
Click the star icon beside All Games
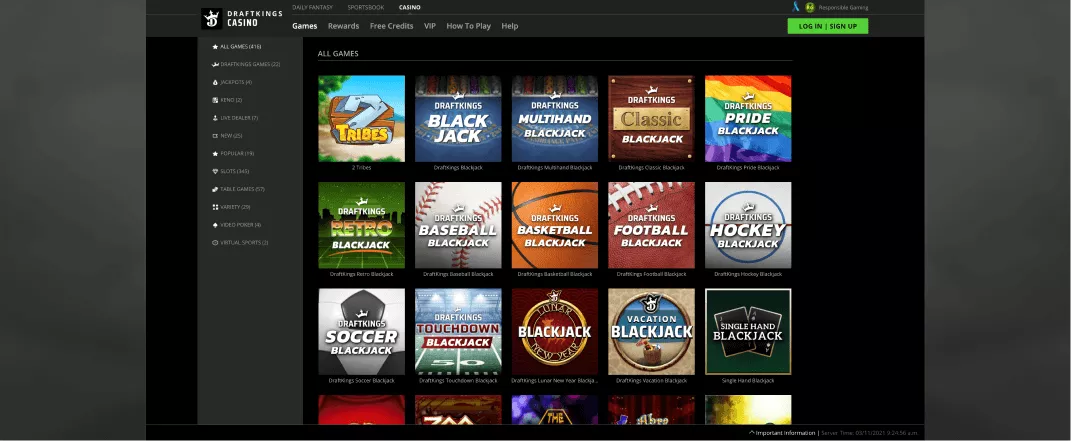coord(215,47)
